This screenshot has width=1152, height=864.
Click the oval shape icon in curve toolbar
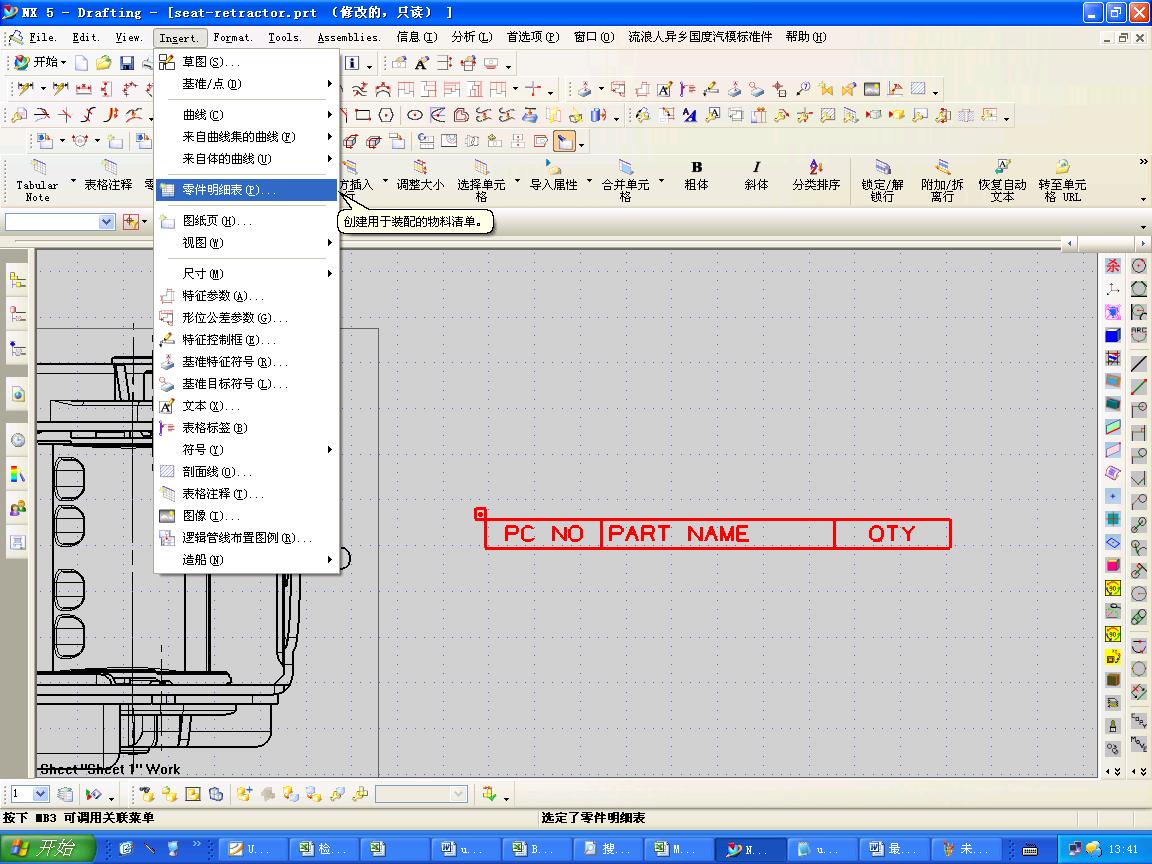[x=414, y=115]
